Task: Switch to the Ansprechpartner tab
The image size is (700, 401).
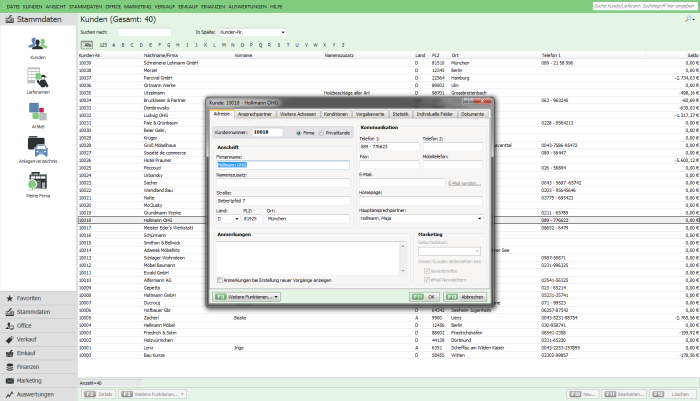Action: pos(254,114)
